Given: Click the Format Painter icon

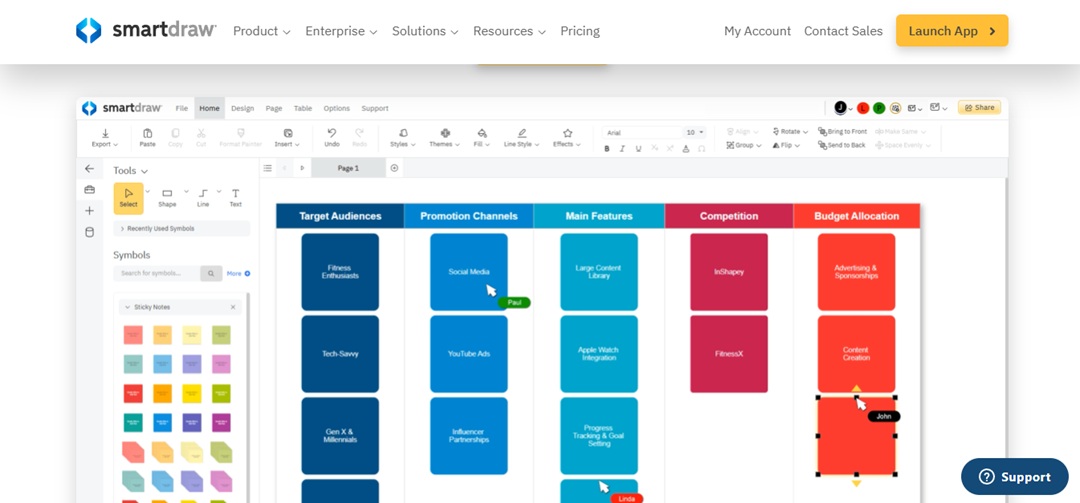Looking at the screenshot, I should tap(240, 134).
